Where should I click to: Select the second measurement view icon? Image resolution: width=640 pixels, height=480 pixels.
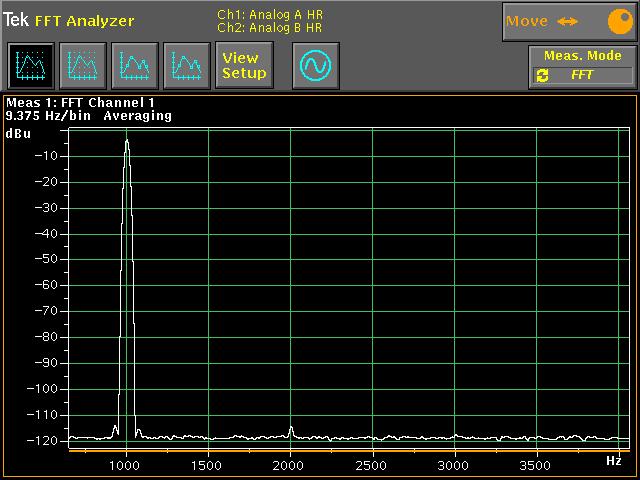pos(83,66)
